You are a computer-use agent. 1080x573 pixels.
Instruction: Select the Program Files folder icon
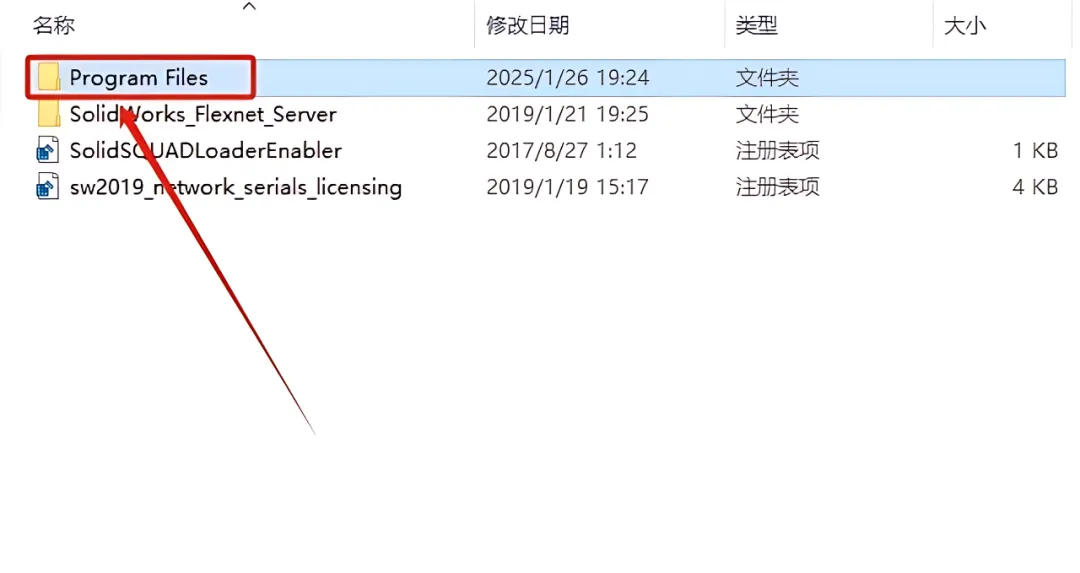pyautogui.click(x=49, y=77)
